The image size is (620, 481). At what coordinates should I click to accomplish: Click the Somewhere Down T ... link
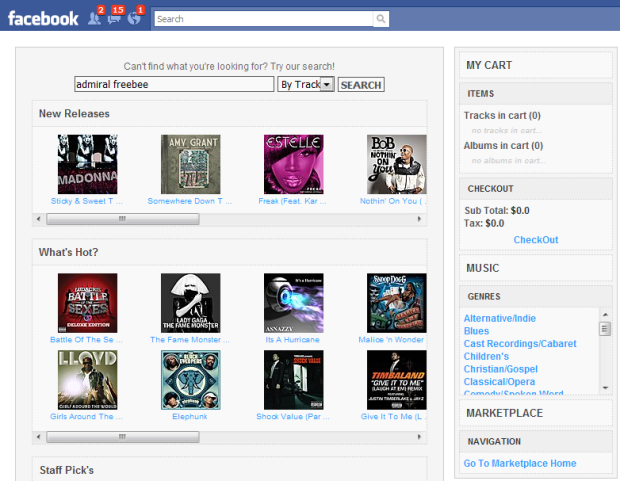[x=190, y=201]
